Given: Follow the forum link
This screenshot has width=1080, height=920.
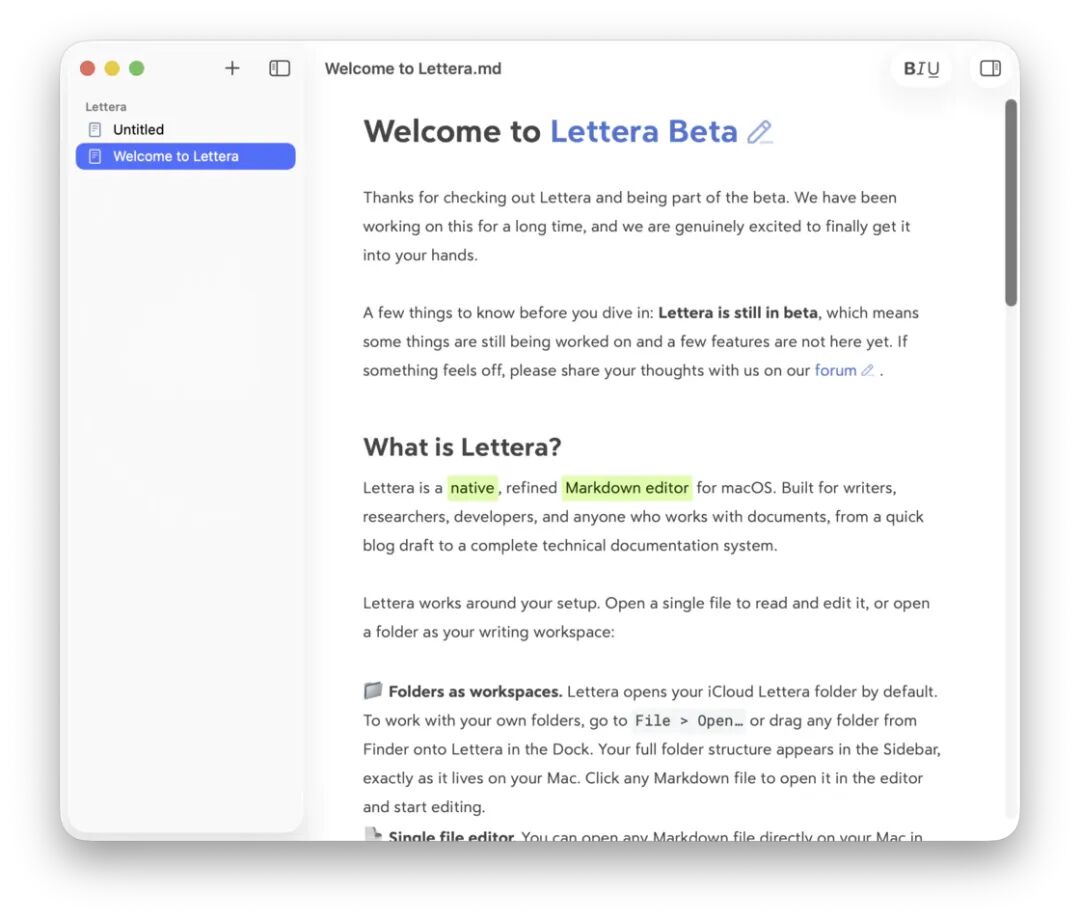Looking at the screenshot, I should click(835, 370).
